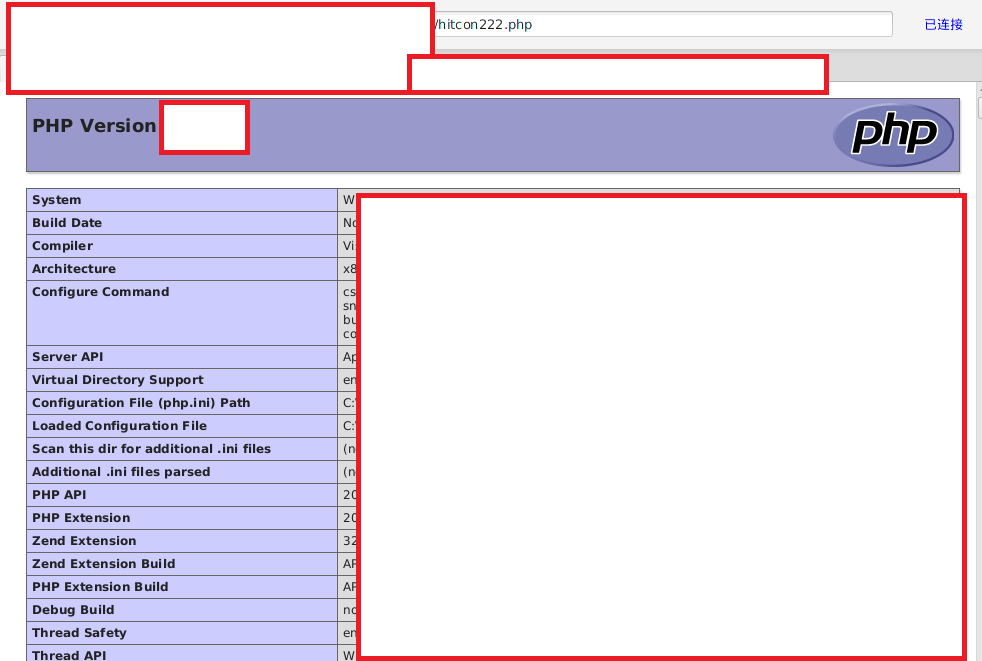Select the 'PHP API' row label
Image resolution: width=982 pixels, height=661 pixels.
(x=59, y=495)
